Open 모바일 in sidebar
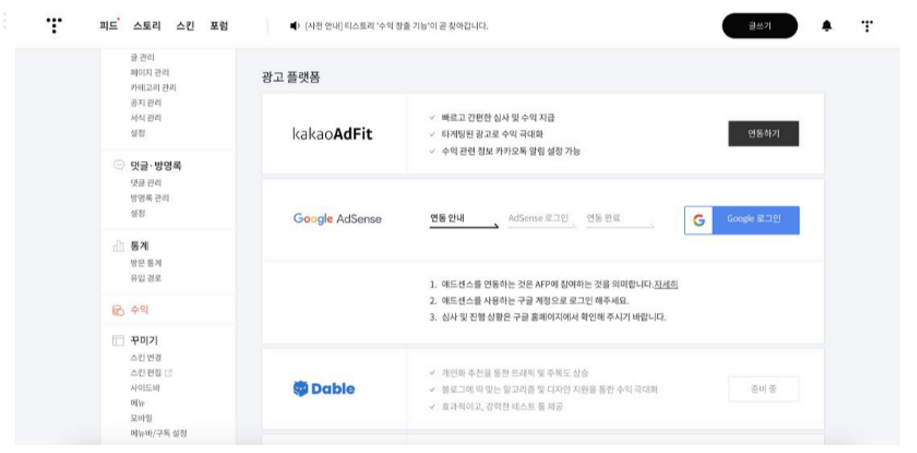Viewport: 917px width, 453px height. point(142,418)
